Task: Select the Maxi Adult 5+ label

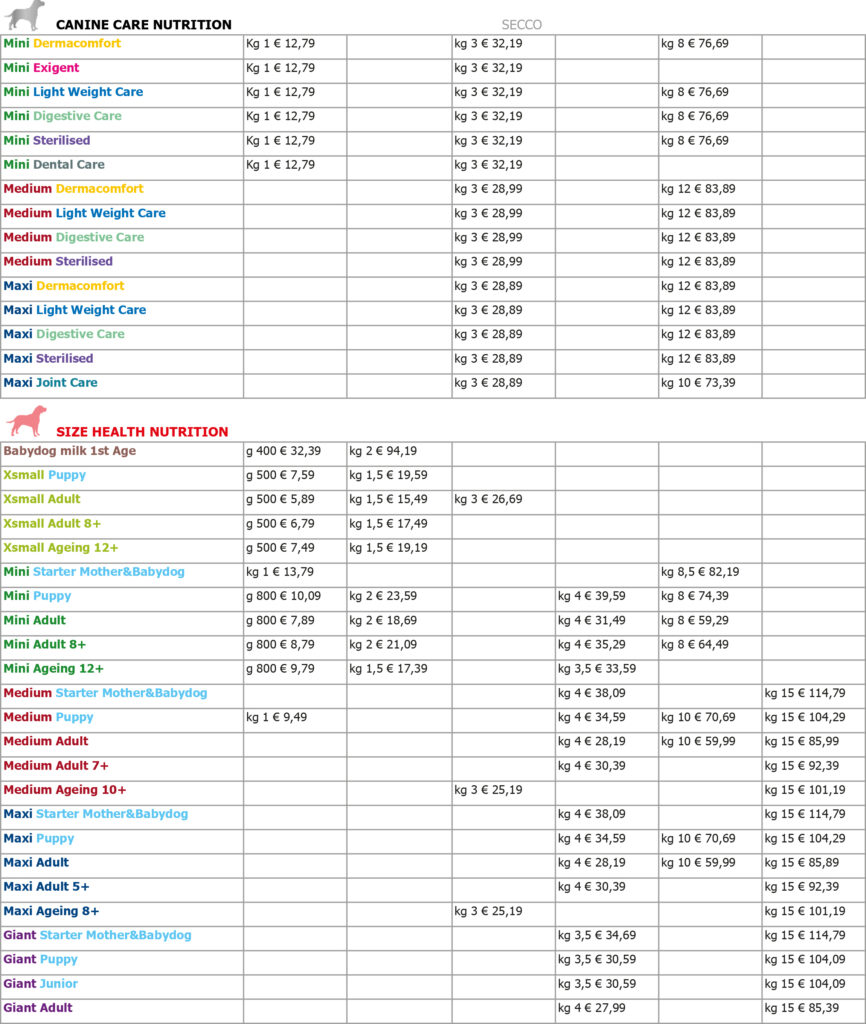Action: 46,886
